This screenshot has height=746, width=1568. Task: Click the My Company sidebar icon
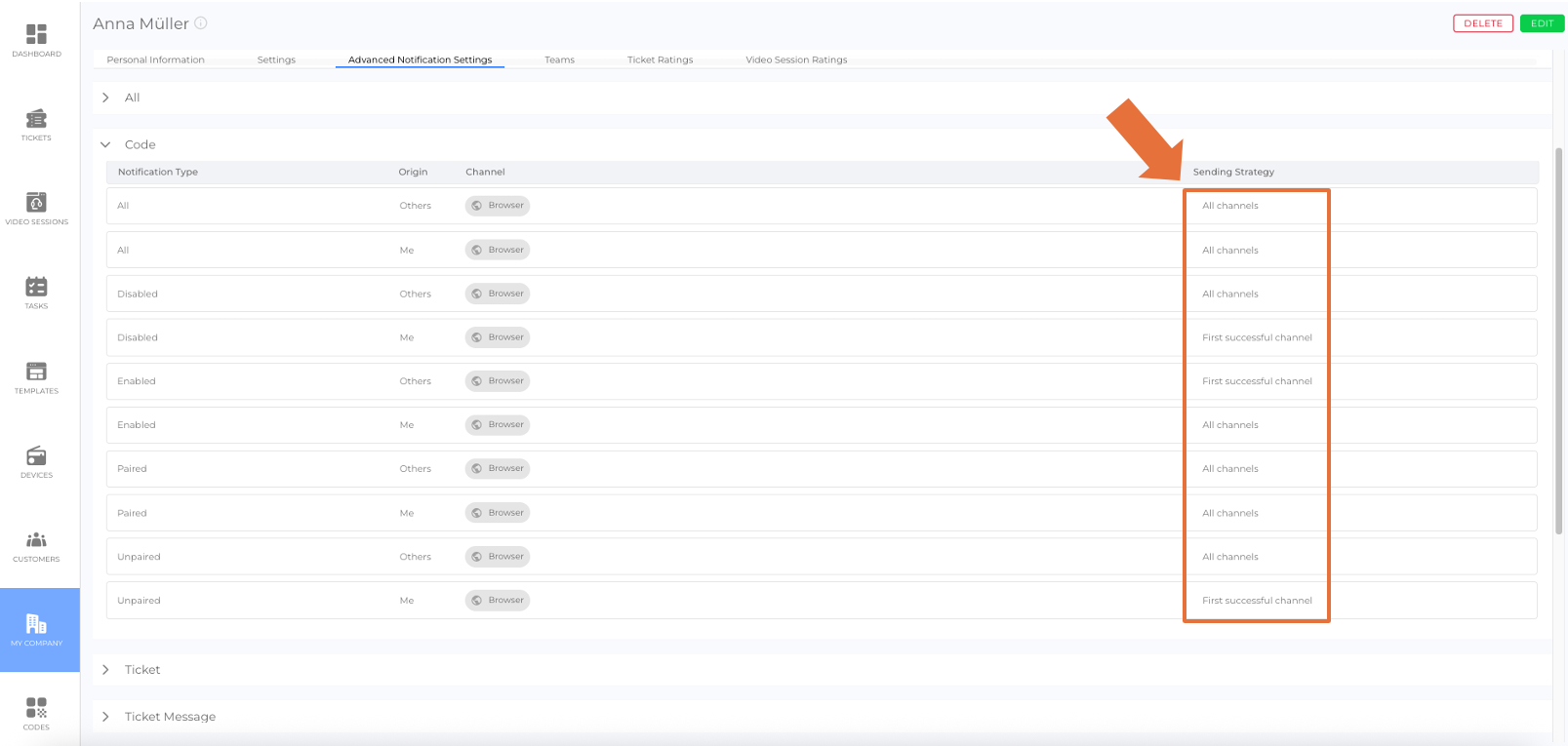36,624
